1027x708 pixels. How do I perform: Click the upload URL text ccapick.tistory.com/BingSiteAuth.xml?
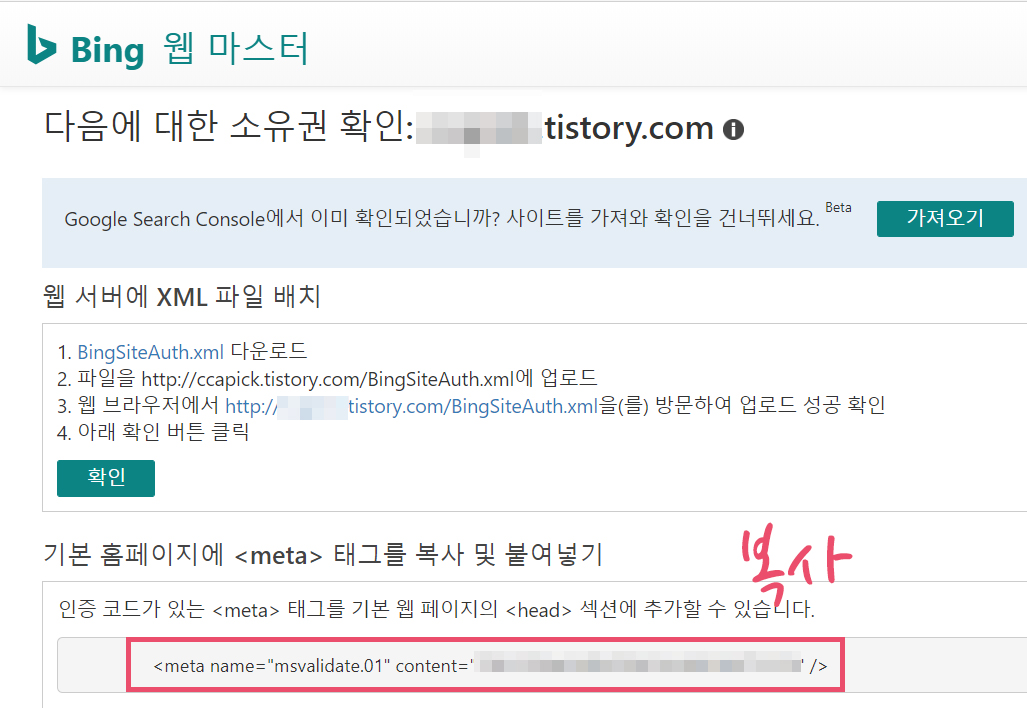pyautogui.click(x=328, y=379)
